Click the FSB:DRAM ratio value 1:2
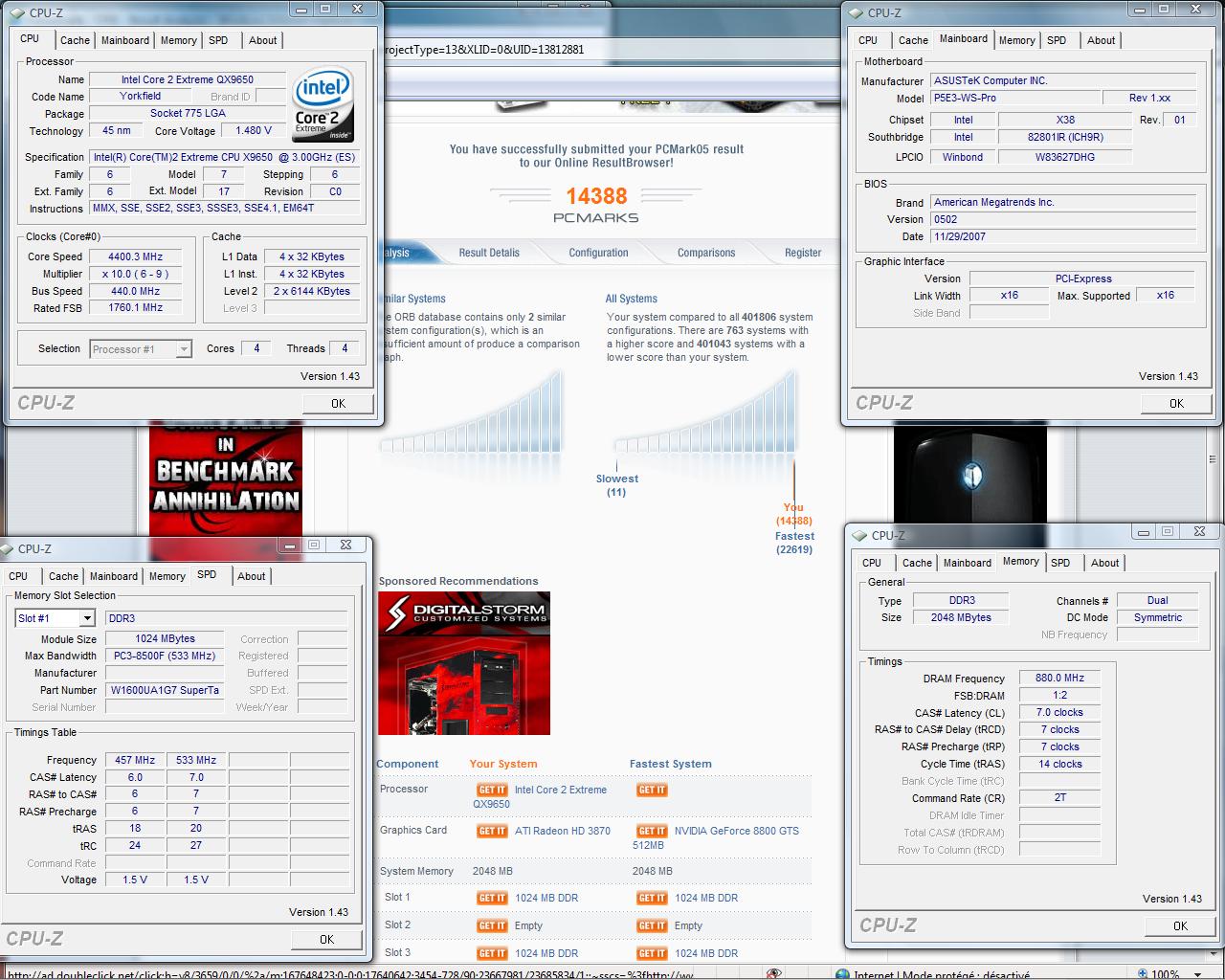Image resolution: width=1225 pixels, height=980 pixels. 1059,695
